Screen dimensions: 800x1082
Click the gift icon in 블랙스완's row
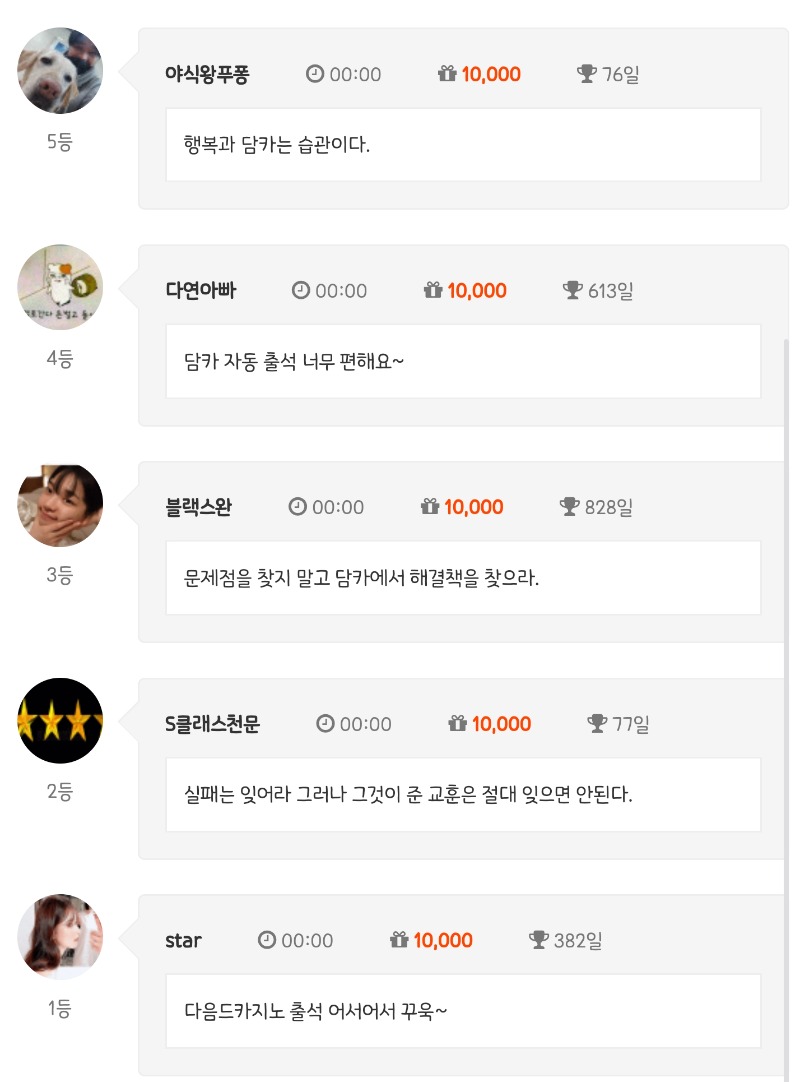coord(430,507)
